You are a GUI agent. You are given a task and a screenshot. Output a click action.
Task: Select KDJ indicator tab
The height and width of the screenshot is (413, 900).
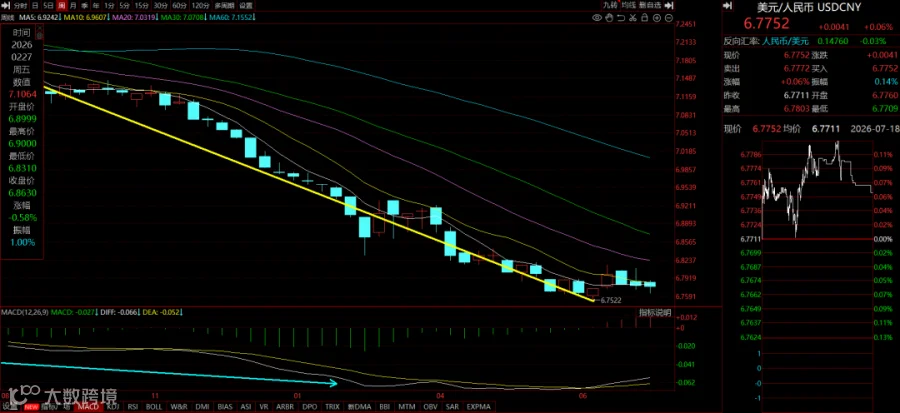(112, 407)
